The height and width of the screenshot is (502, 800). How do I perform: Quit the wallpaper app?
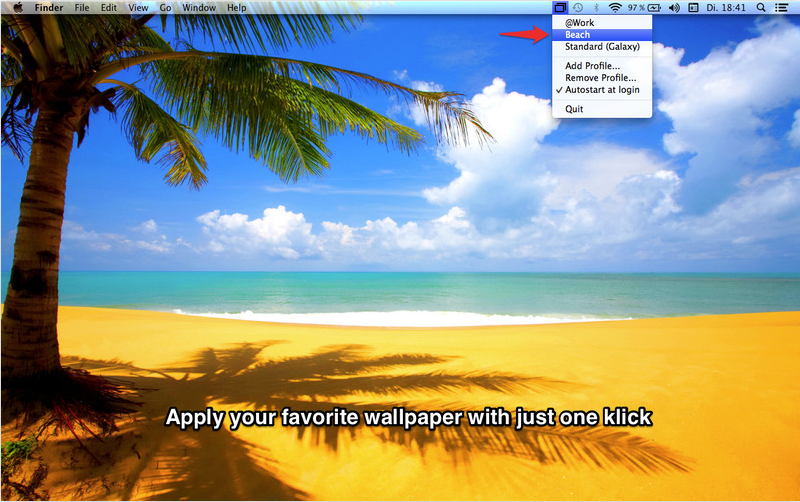(602, 109)
